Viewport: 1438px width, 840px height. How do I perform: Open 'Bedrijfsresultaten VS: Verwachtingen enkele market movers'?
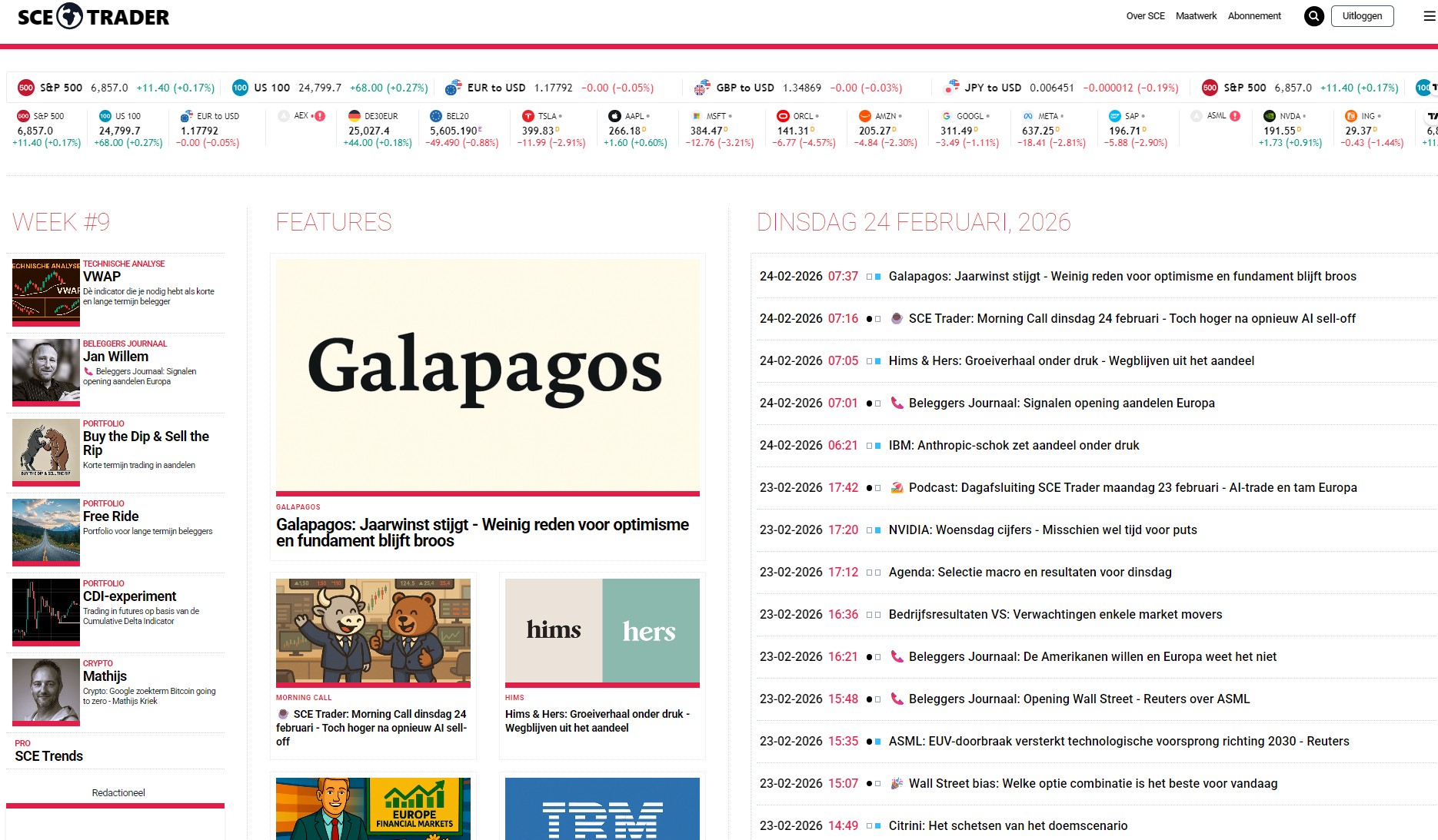coord(1055,614)
